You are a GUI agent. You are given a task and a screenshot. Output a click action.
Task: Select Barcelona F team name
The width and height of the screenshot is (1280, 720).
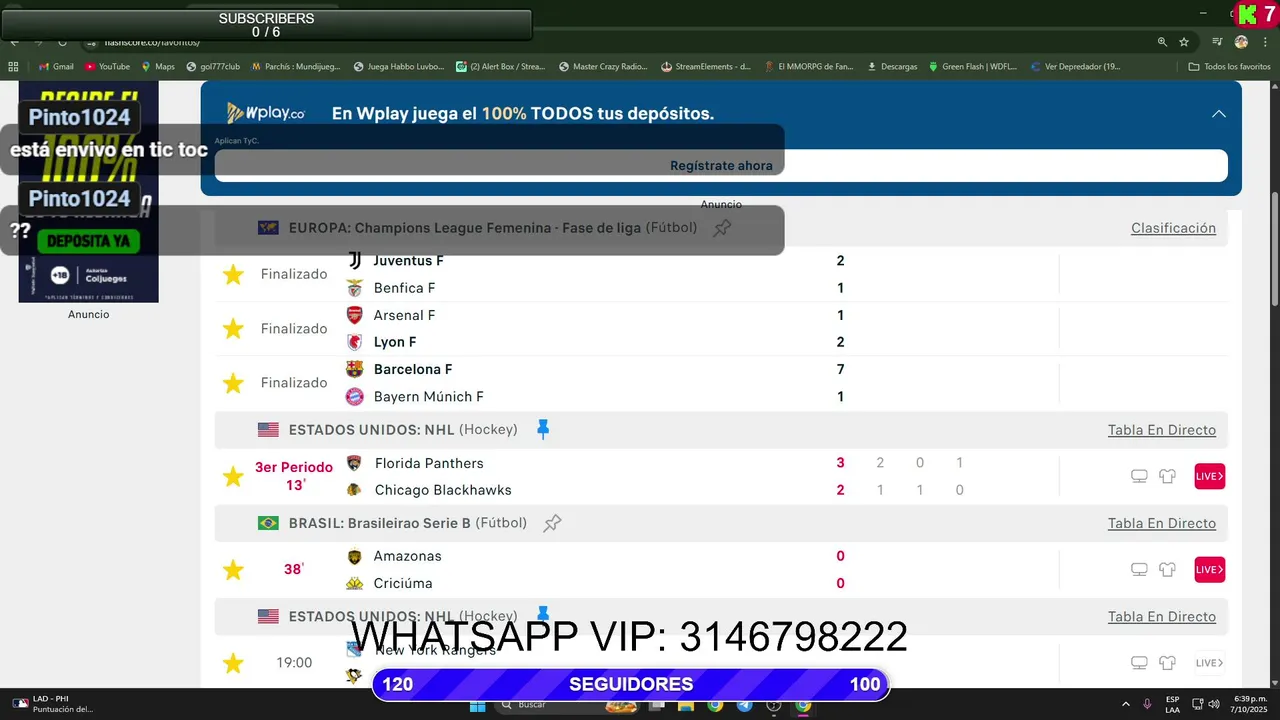tap(413, 369)
